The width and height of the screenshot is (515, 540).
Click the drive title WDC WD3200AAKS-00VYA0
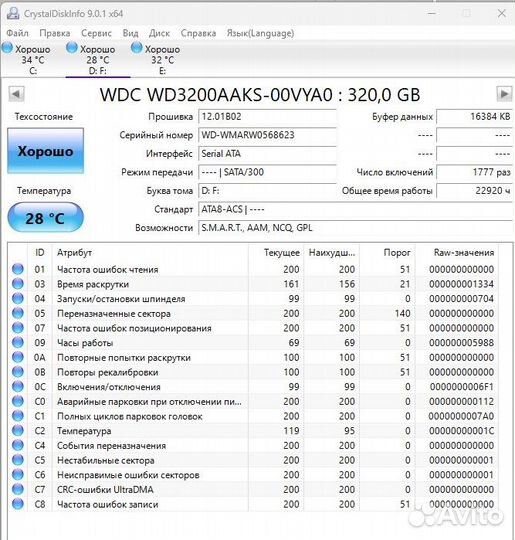216,95
